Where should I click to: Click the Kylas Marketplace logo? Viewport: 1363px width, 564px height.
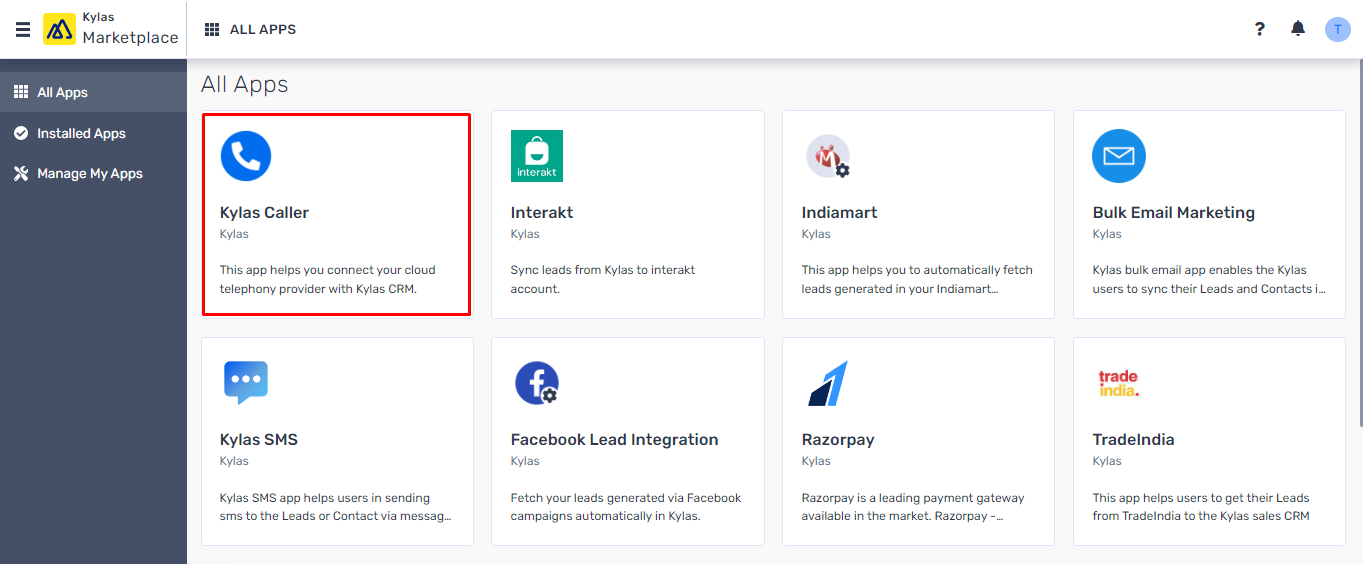point(111,29)
